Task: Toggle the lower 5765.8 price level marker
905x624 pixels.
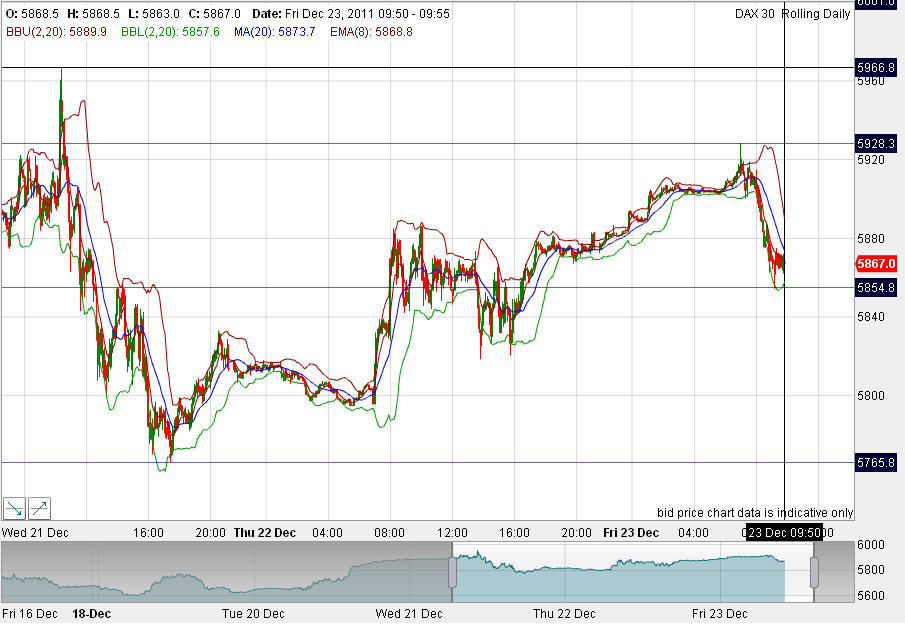Action: pyautogui.click(x=874, y=461)
